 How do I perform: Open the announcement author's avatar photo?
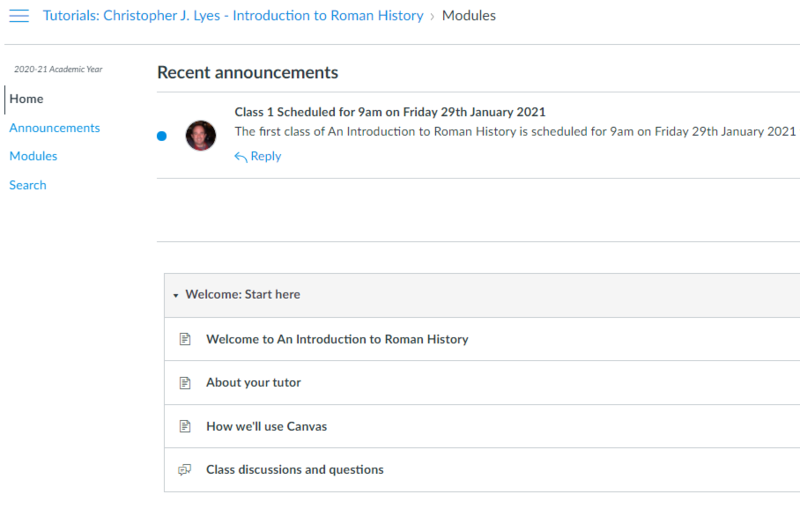click(201, 136)
